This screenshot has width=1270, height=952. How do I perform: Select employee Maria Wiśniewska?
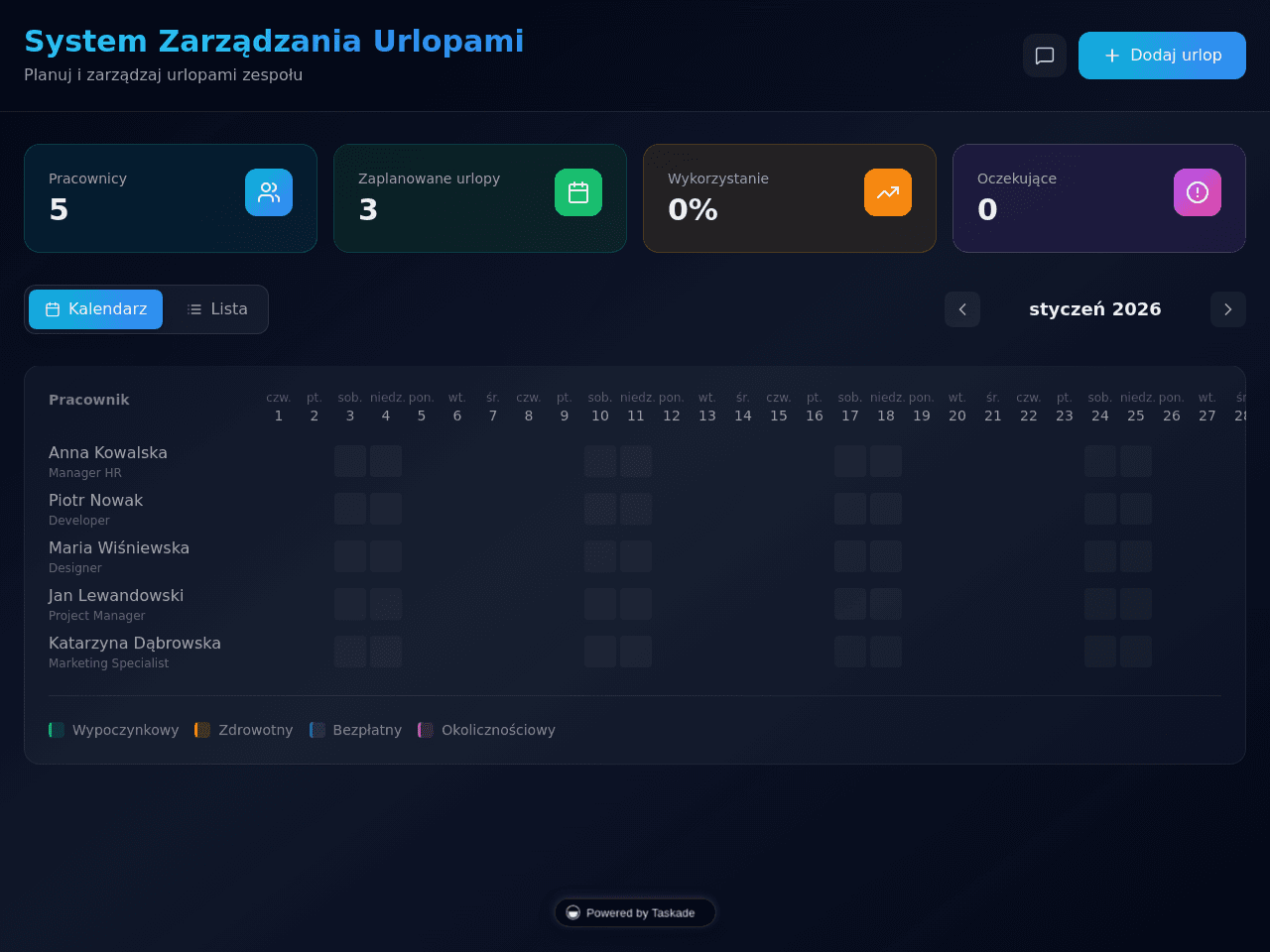coord(119,548)
